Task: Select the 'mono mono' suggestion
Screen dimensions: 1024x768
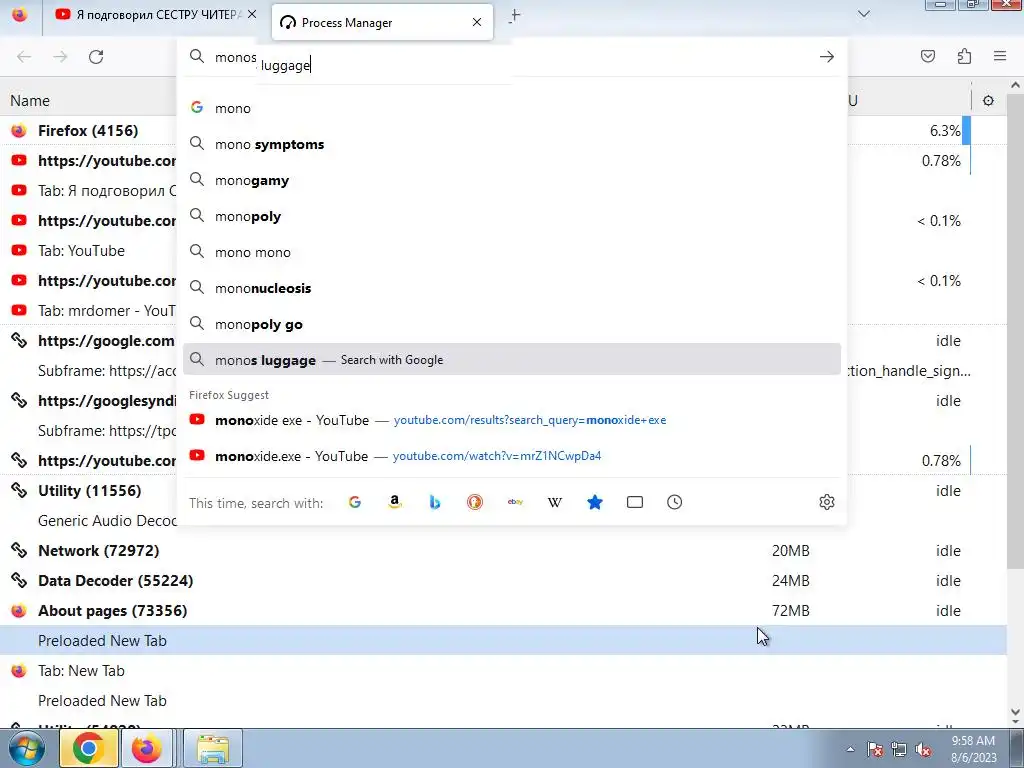Action: coord(512,252)
